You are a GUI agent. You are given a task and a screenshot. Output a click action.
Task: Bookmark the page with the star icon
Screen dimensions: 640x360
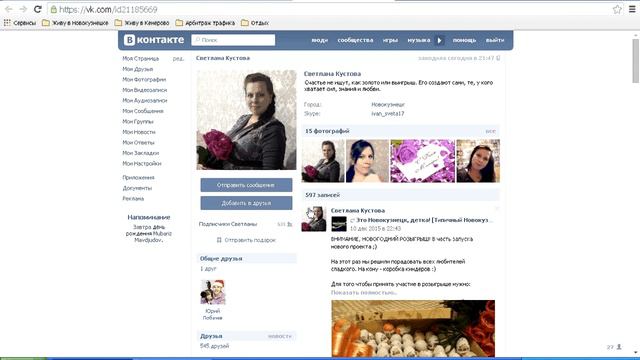pyautogui.click(x=617, y=9)
